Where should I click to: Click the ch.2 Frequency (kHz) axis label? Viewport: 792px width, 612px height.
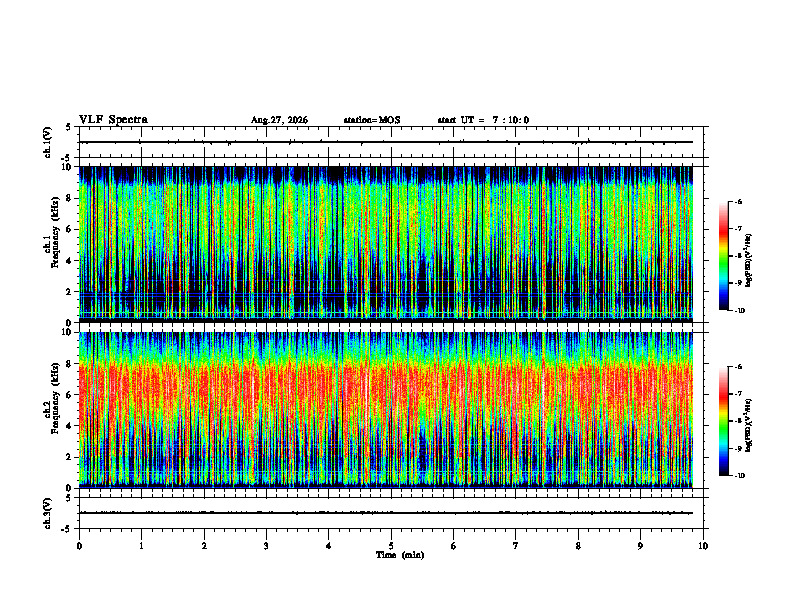click(52, 410)
